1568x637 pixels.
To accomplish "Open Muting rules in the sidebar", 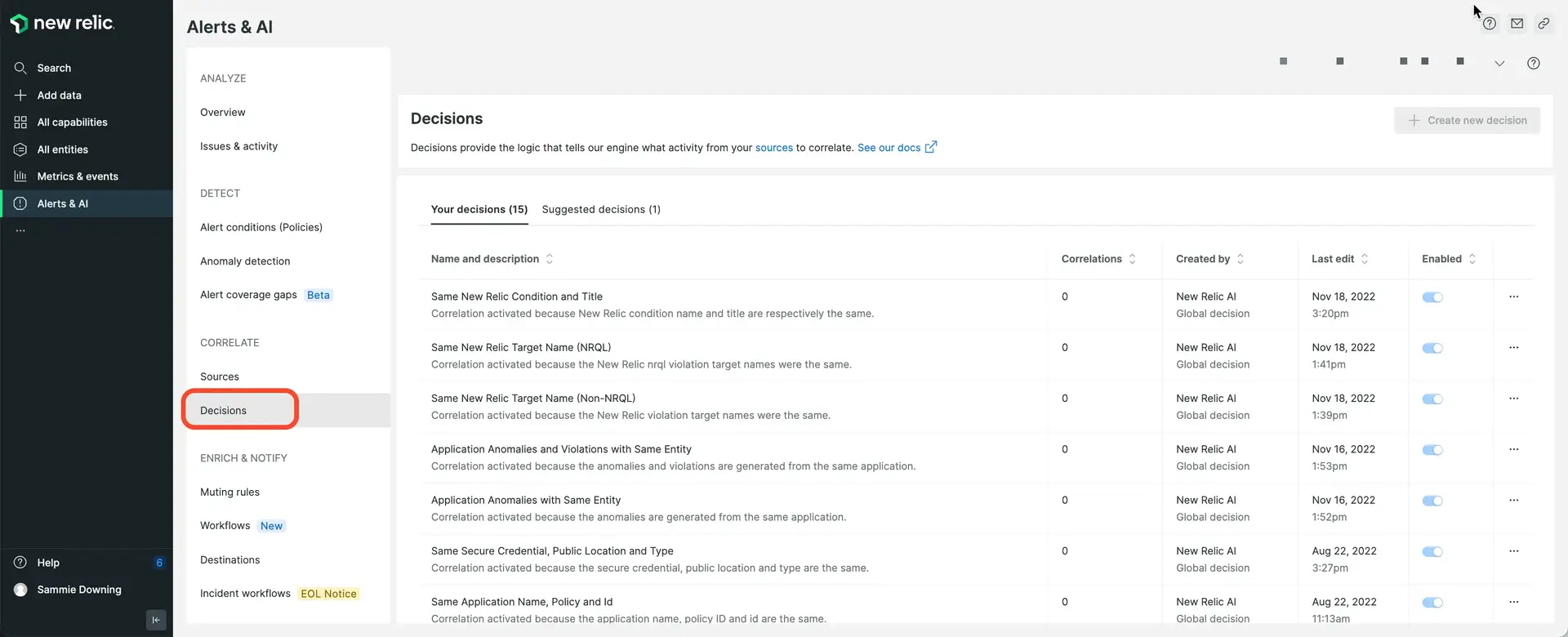I will 229,492.
